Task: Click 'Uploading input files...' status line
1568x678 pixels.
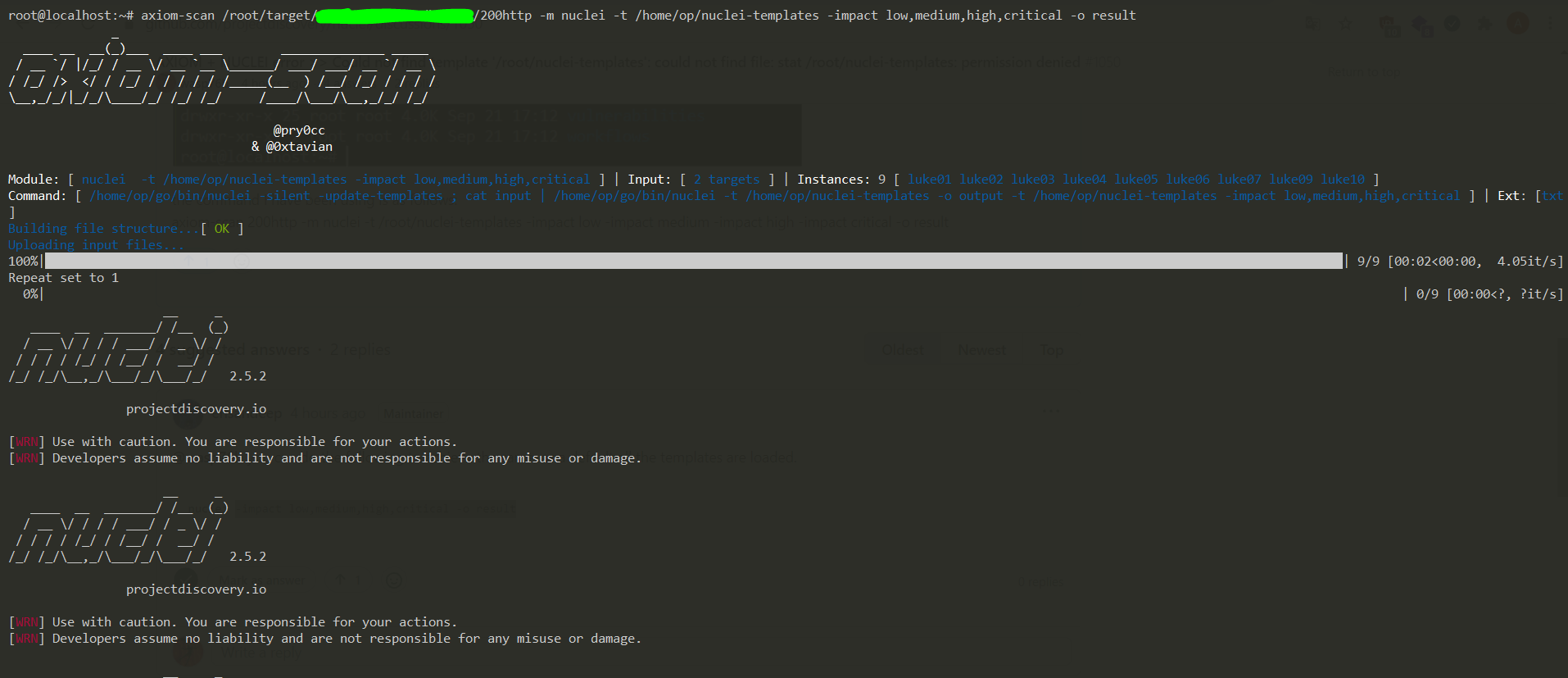Action: [x=97, y=245]
